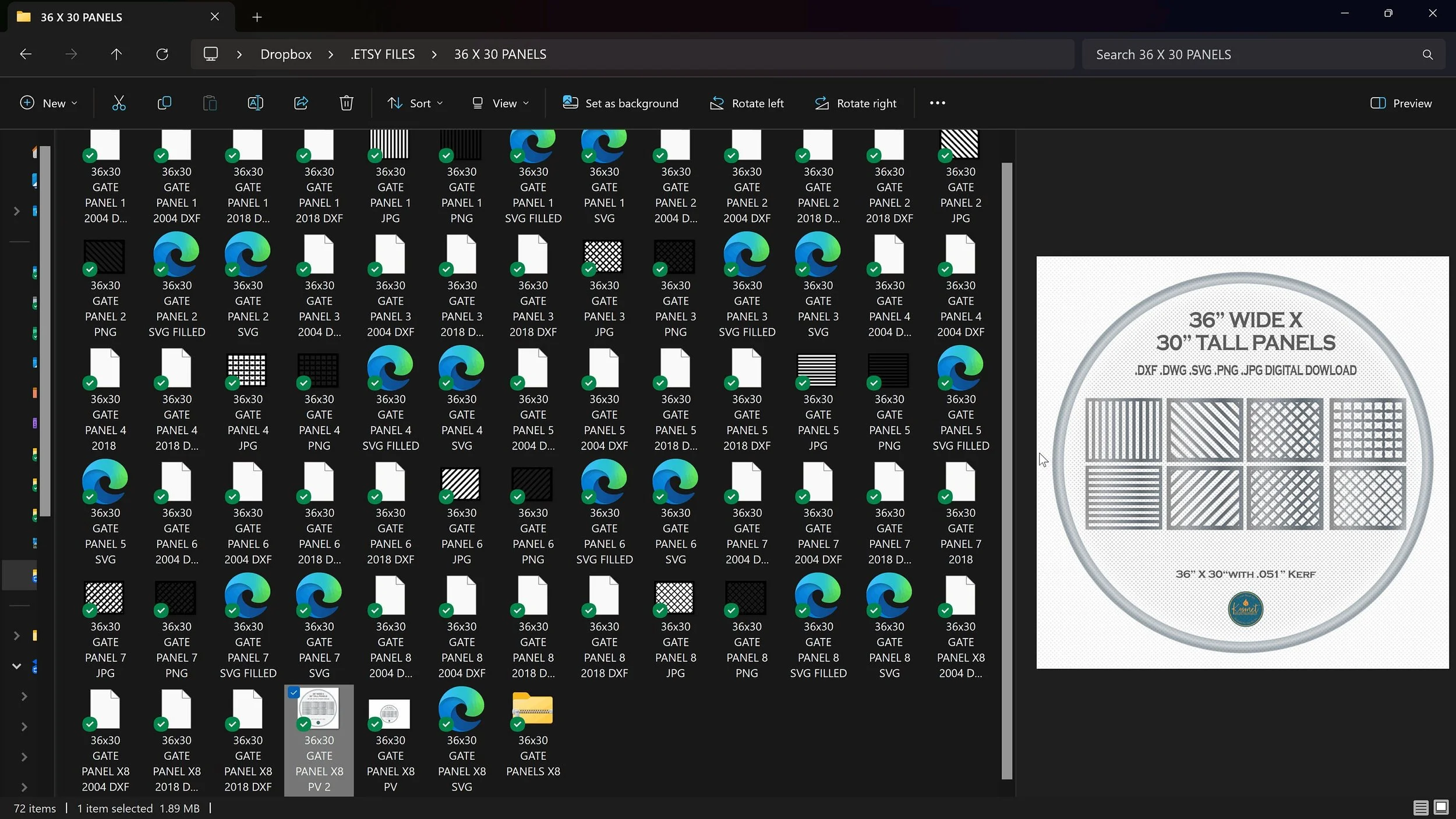1456x819 pixels.
Task: Go back with the Back arrow
Action: coord(26,54)
